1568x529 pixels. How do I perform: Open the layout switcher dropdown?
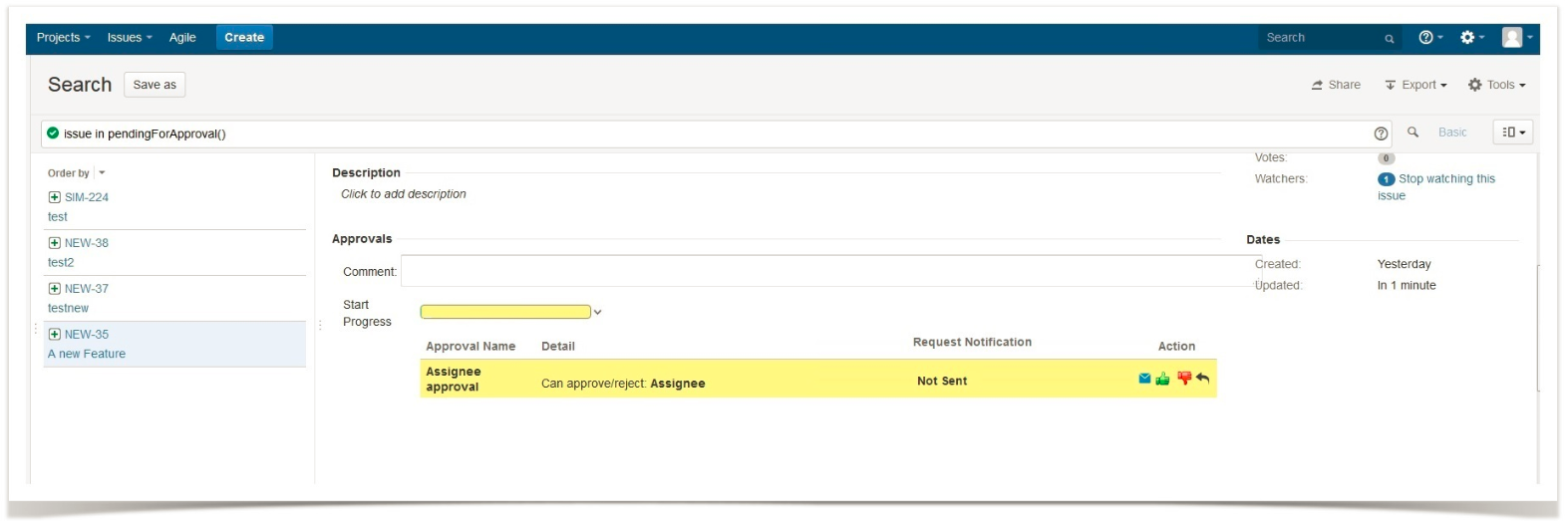pos(1512,132)
